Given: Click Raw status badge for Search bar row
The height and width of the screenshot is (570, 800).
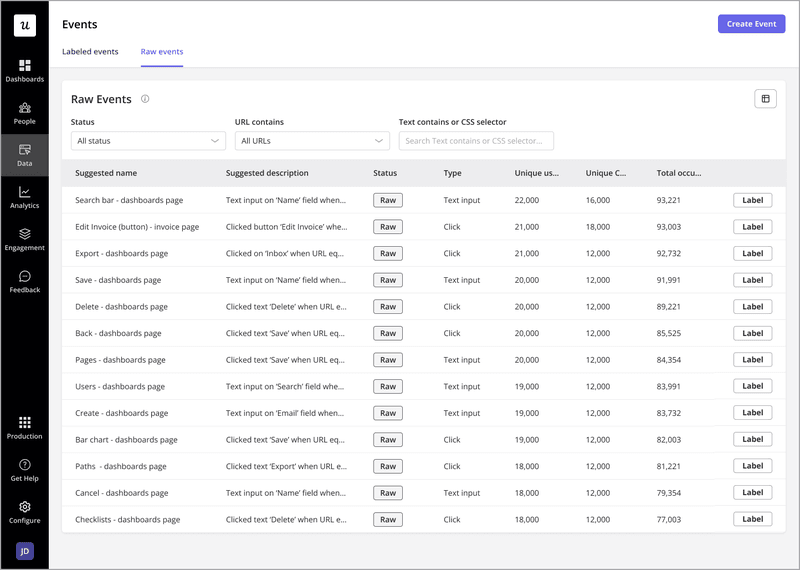Looking at the screenshot, I should (x=388, y=200).
